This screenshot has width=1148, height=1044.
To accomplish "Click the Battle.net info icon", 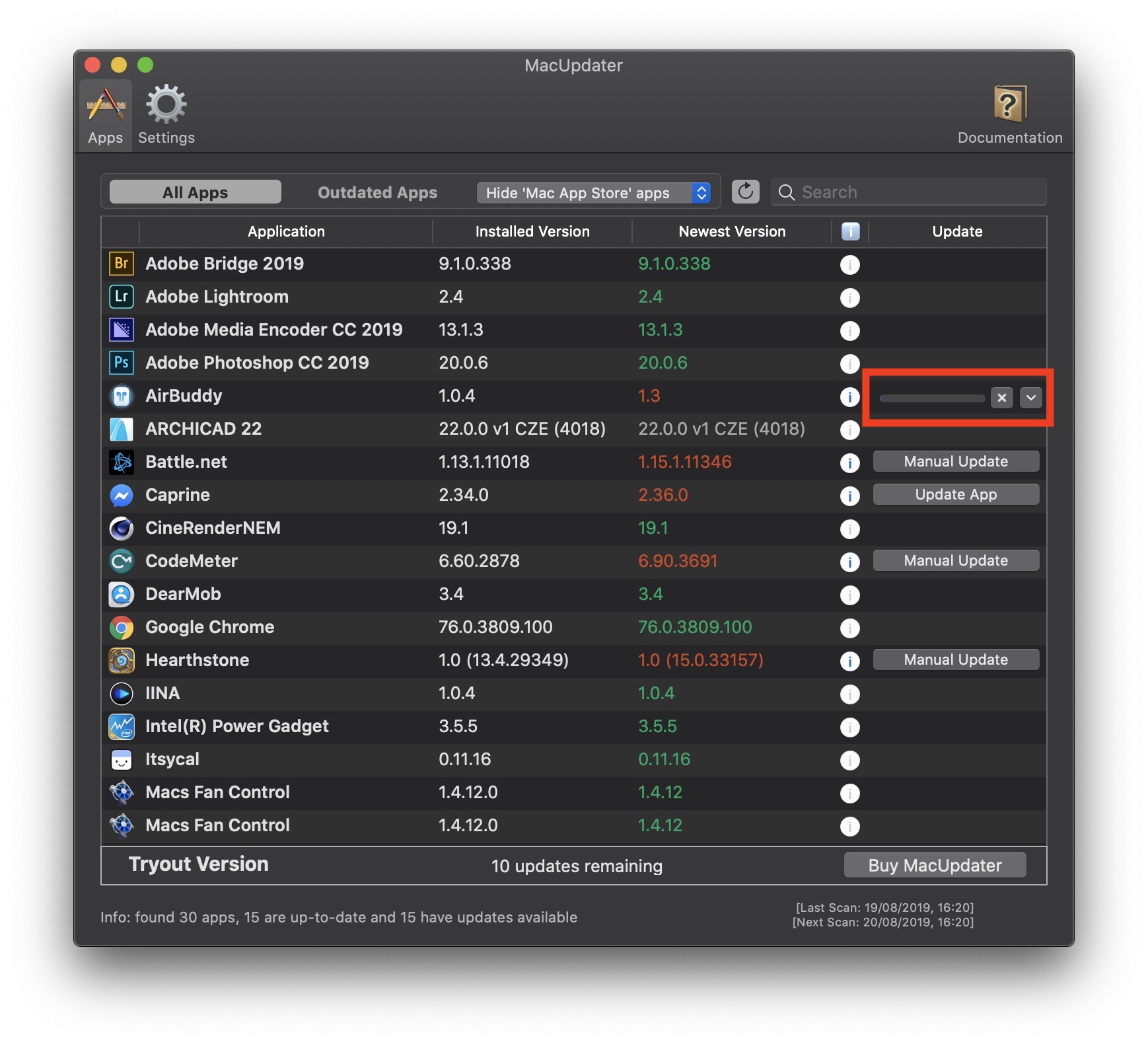I will [849, 463].
